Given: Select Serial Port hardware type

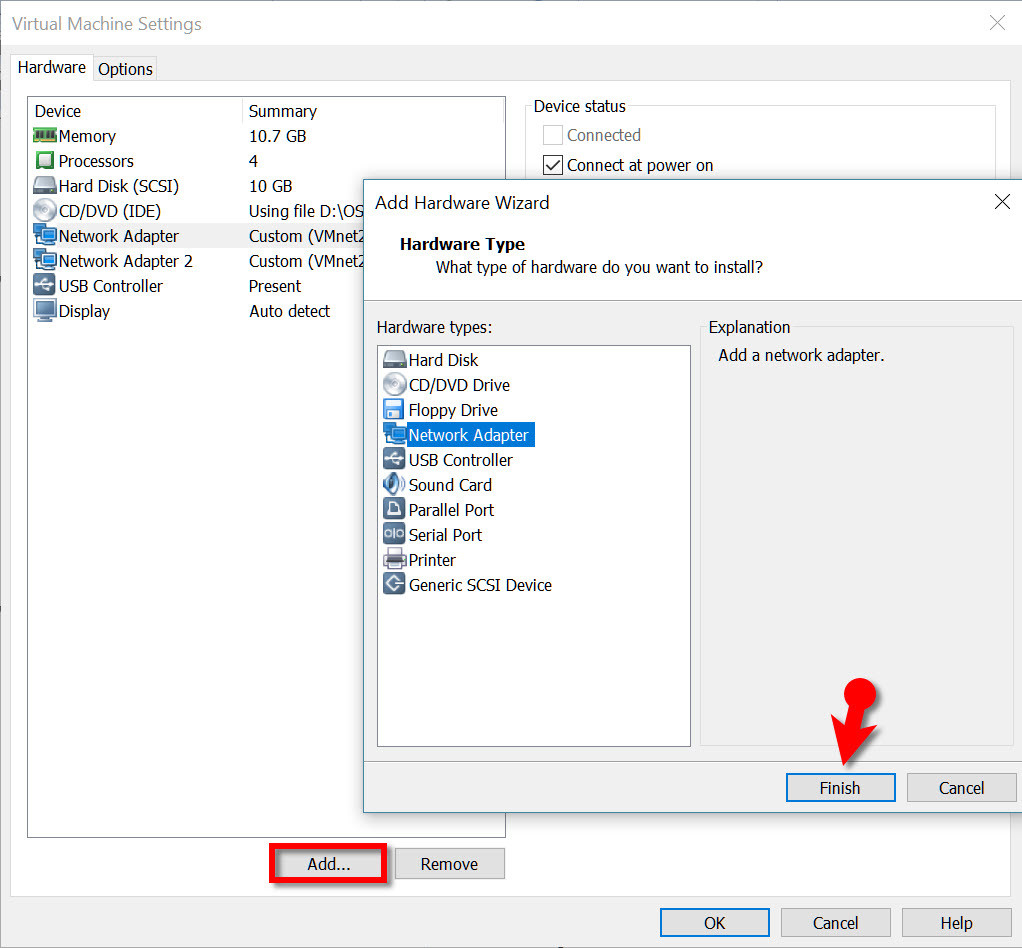Looking at the screenshot, I should click(x=445, y=535).
